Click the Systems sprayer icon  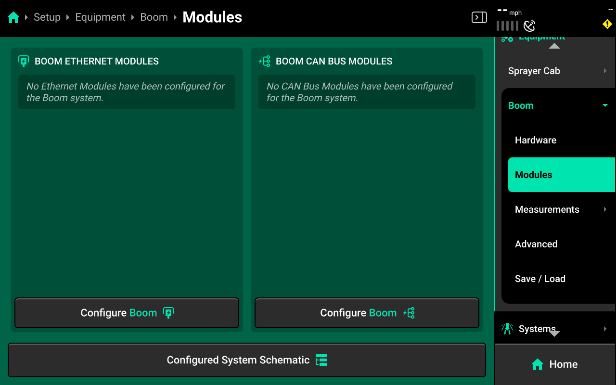[507, 328]
